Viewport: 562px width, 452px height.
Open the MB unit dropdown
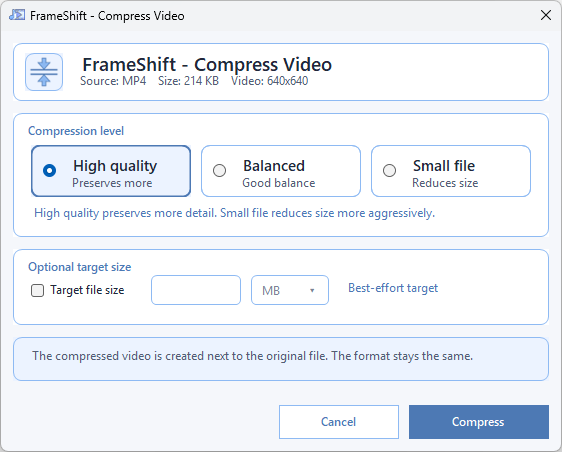[x=290, y=290]
